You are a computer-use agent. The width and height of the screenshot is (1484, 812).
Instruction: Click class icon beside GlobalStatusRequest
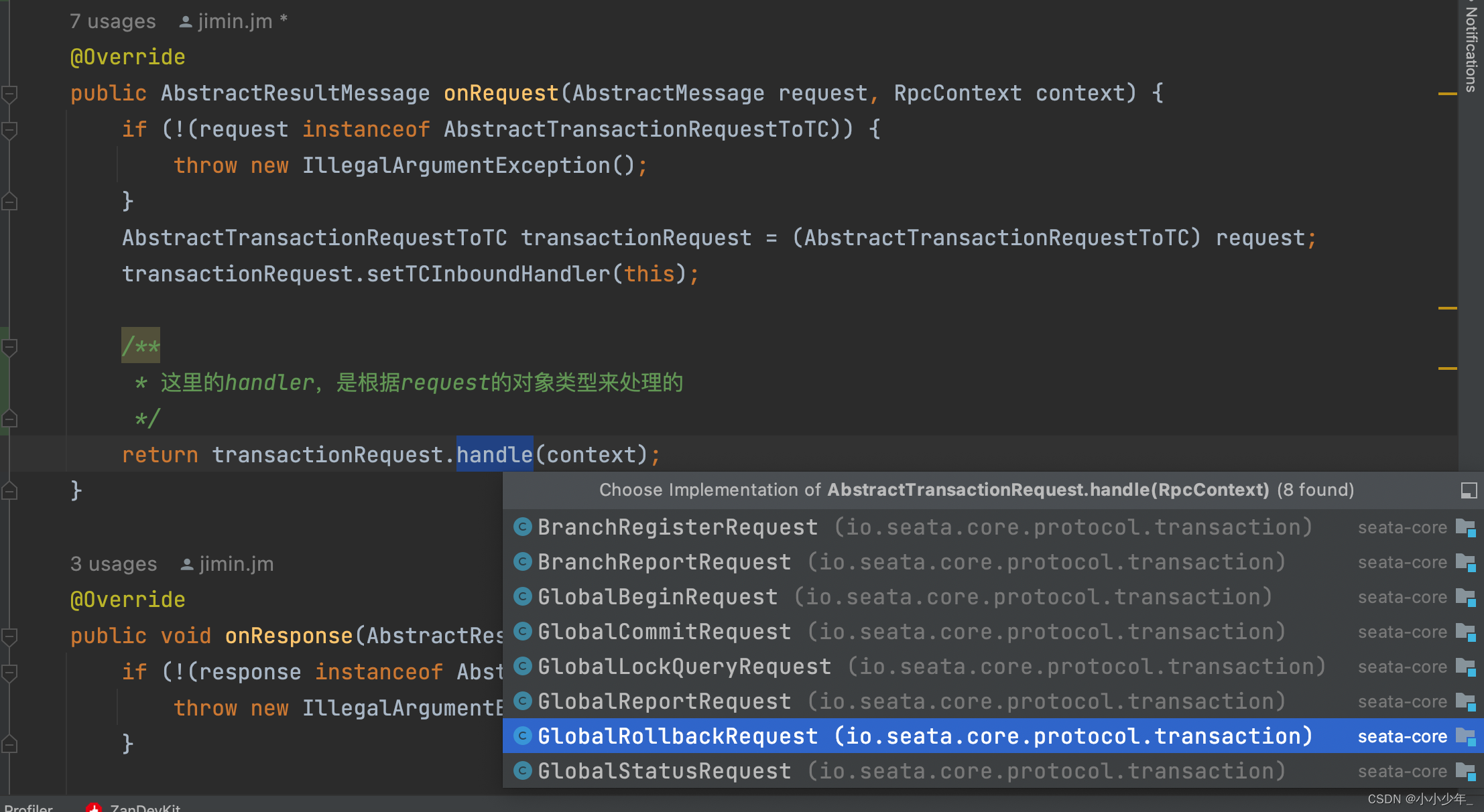(522, 770)
